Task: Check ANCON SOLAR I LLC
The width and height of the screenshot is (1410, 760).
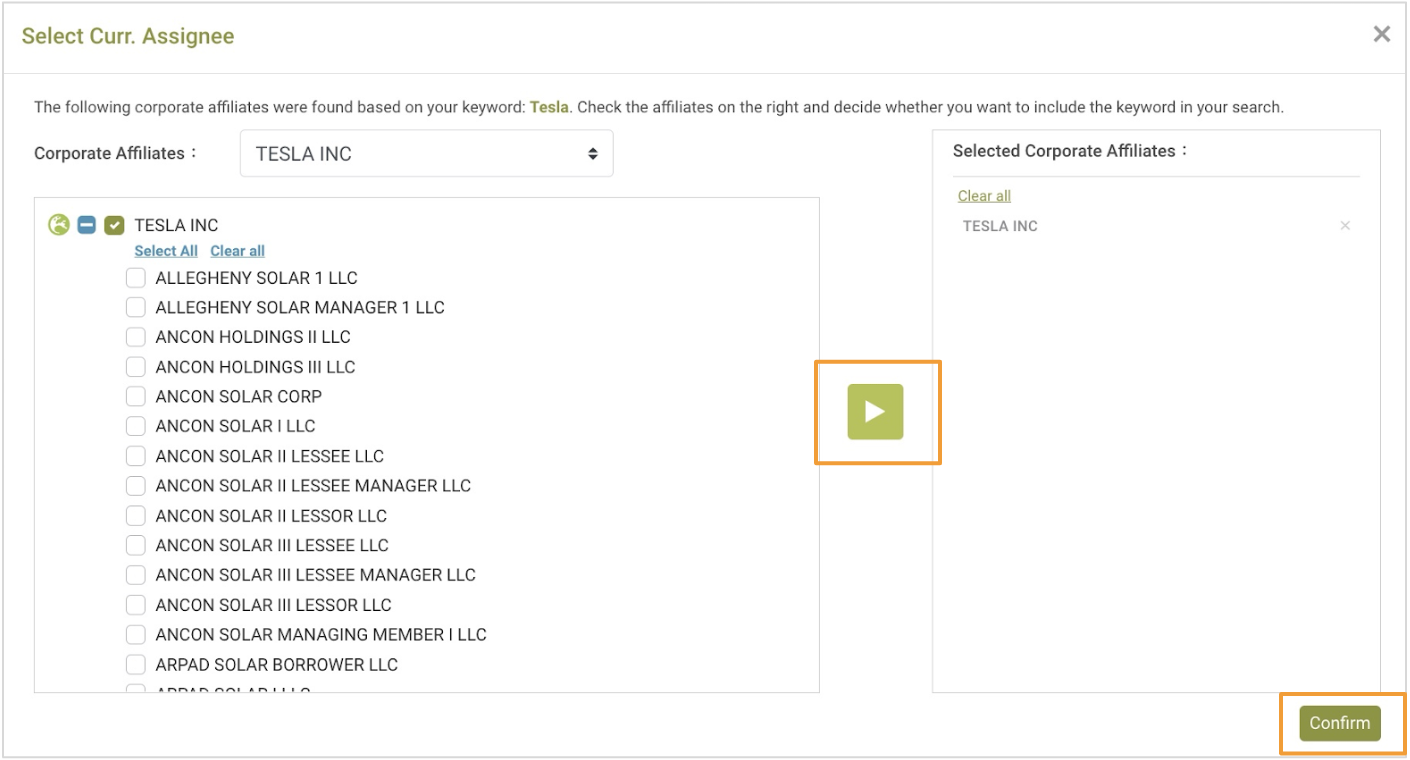Action: pos(136,426)
